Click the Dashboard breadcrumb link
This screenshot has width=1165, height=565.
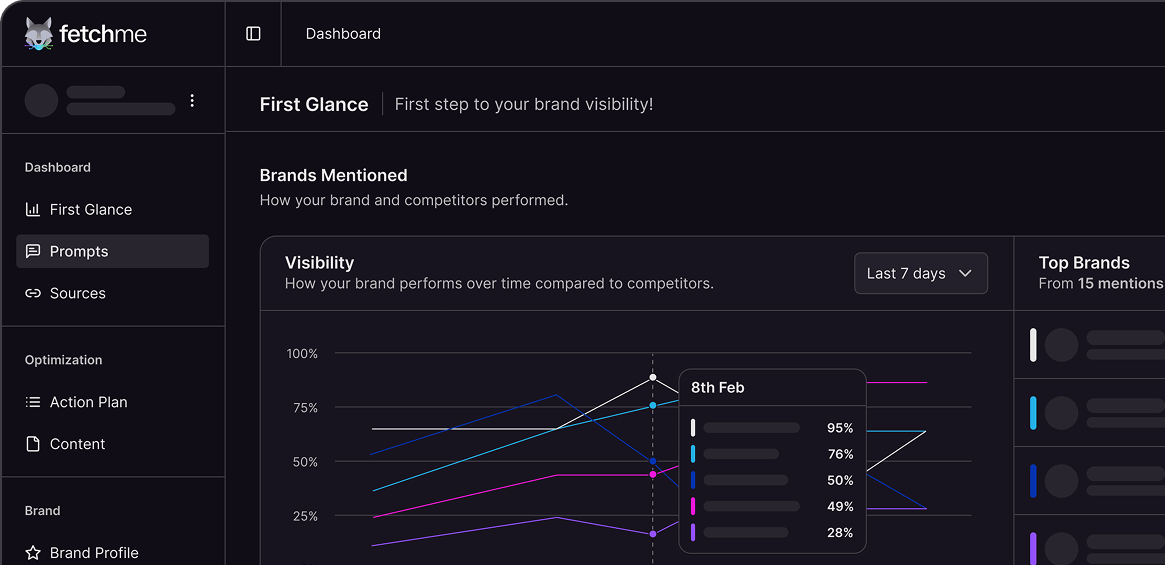[343, 34]
